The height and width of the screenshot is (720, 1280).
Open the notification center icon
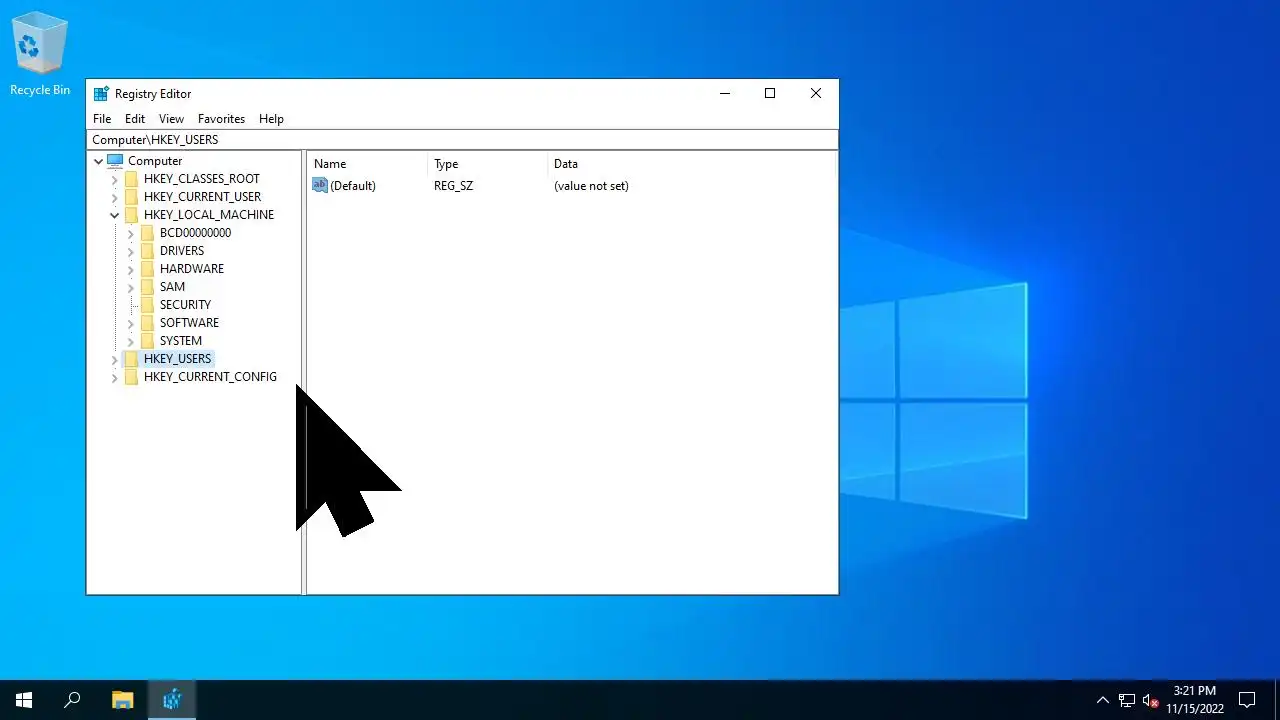1247,700
